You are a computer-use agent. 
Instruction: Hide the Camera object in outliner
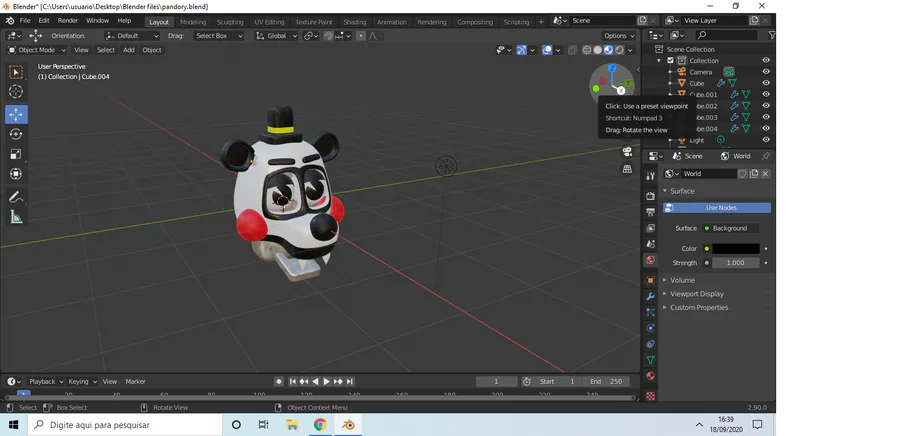point(766,72)
